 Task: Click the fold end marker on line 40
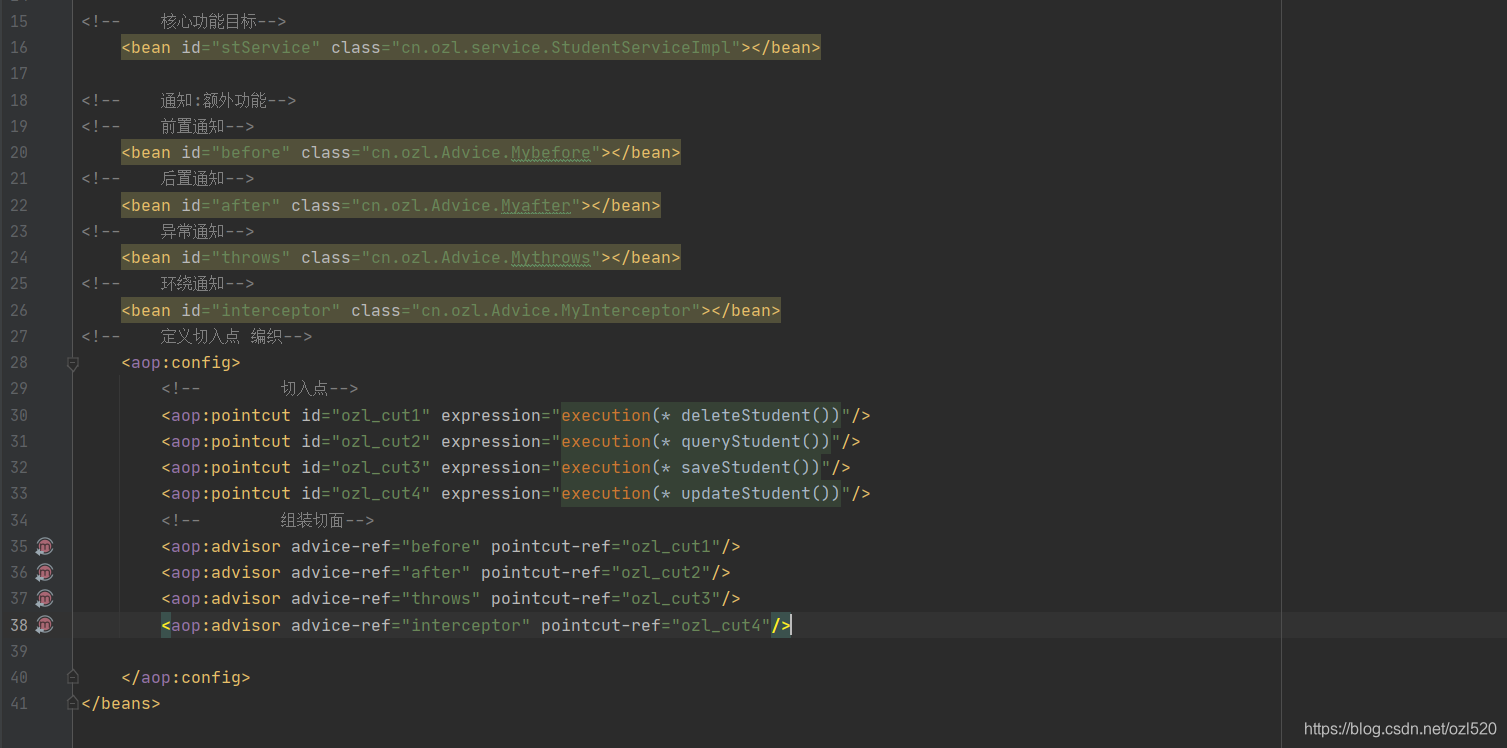coord(72,677)
